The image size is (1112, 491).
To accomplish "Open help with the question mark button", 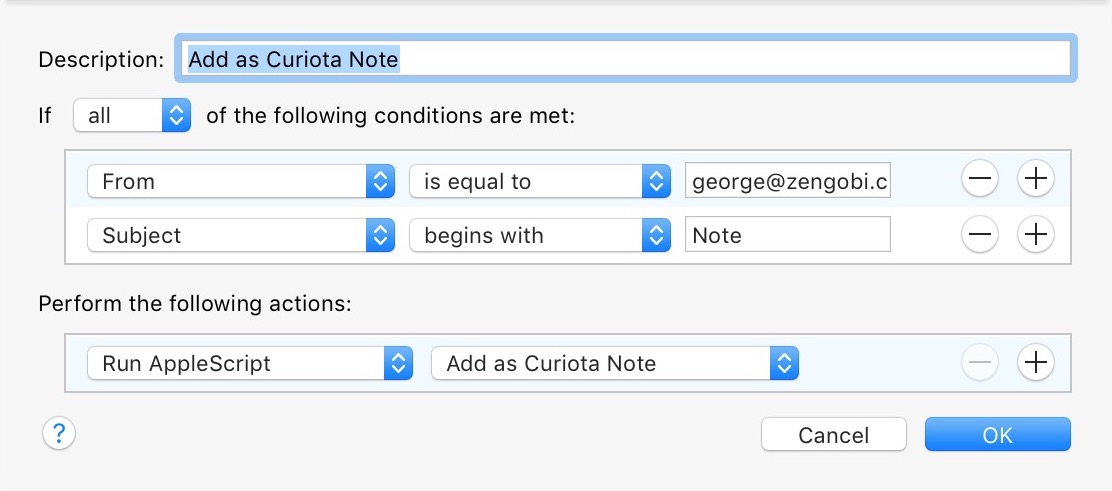I will [x=59, y=433].
